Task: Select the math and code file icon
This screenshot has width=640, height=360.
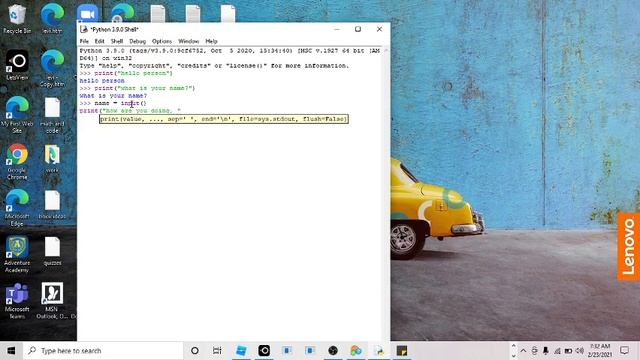Action: click(52, 115)
